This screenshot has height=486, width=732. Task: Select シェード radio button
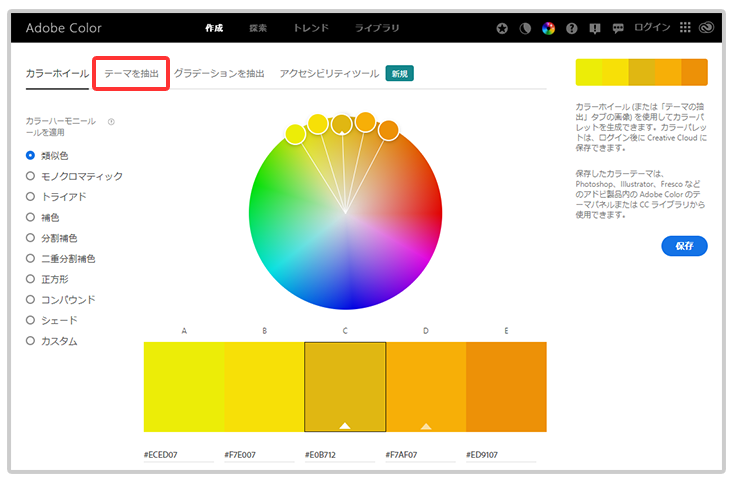pos(30,320)
